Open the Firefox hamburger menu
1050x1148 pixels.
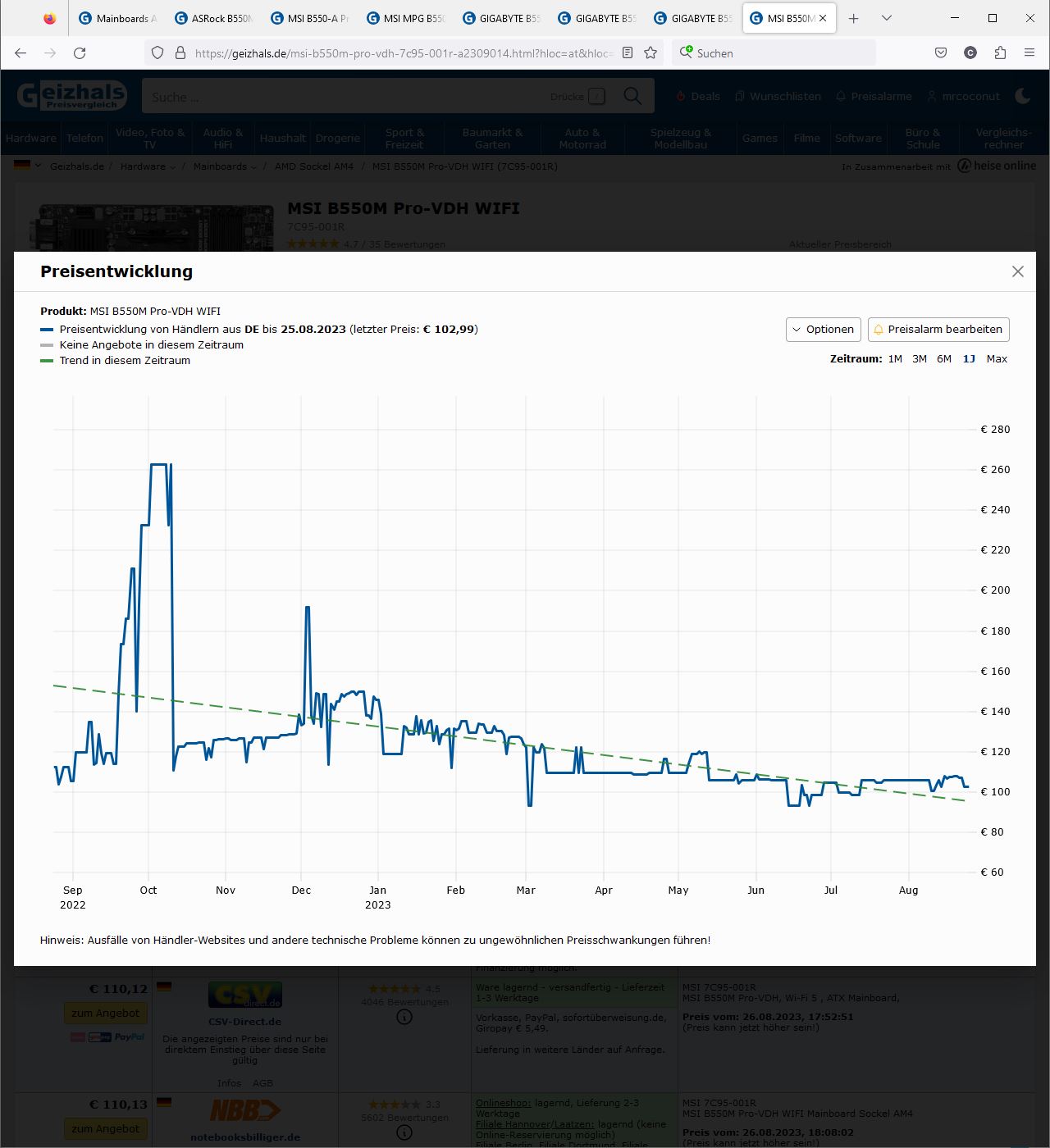coord(1029,52)
